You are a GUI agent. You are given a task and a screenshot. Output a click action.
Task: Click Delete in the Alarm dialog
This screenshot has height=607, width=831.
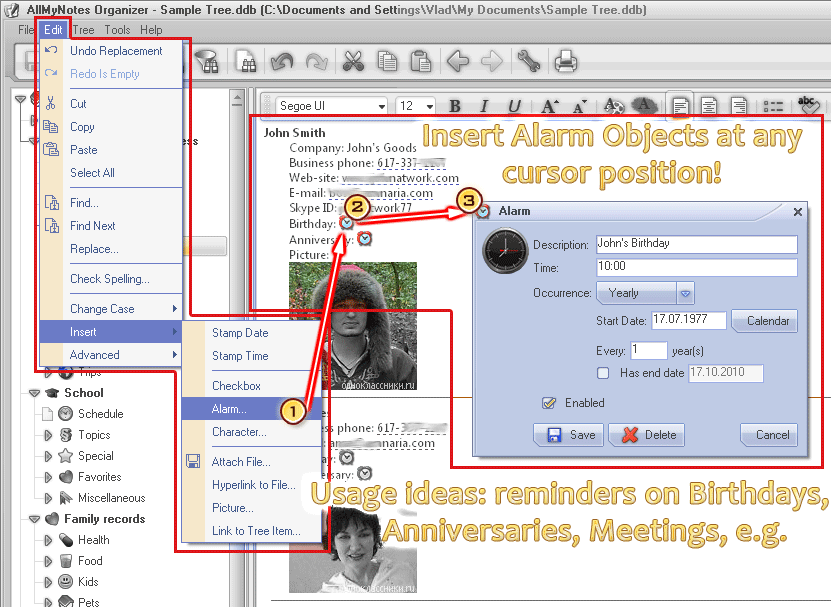(x=647, y=435)
